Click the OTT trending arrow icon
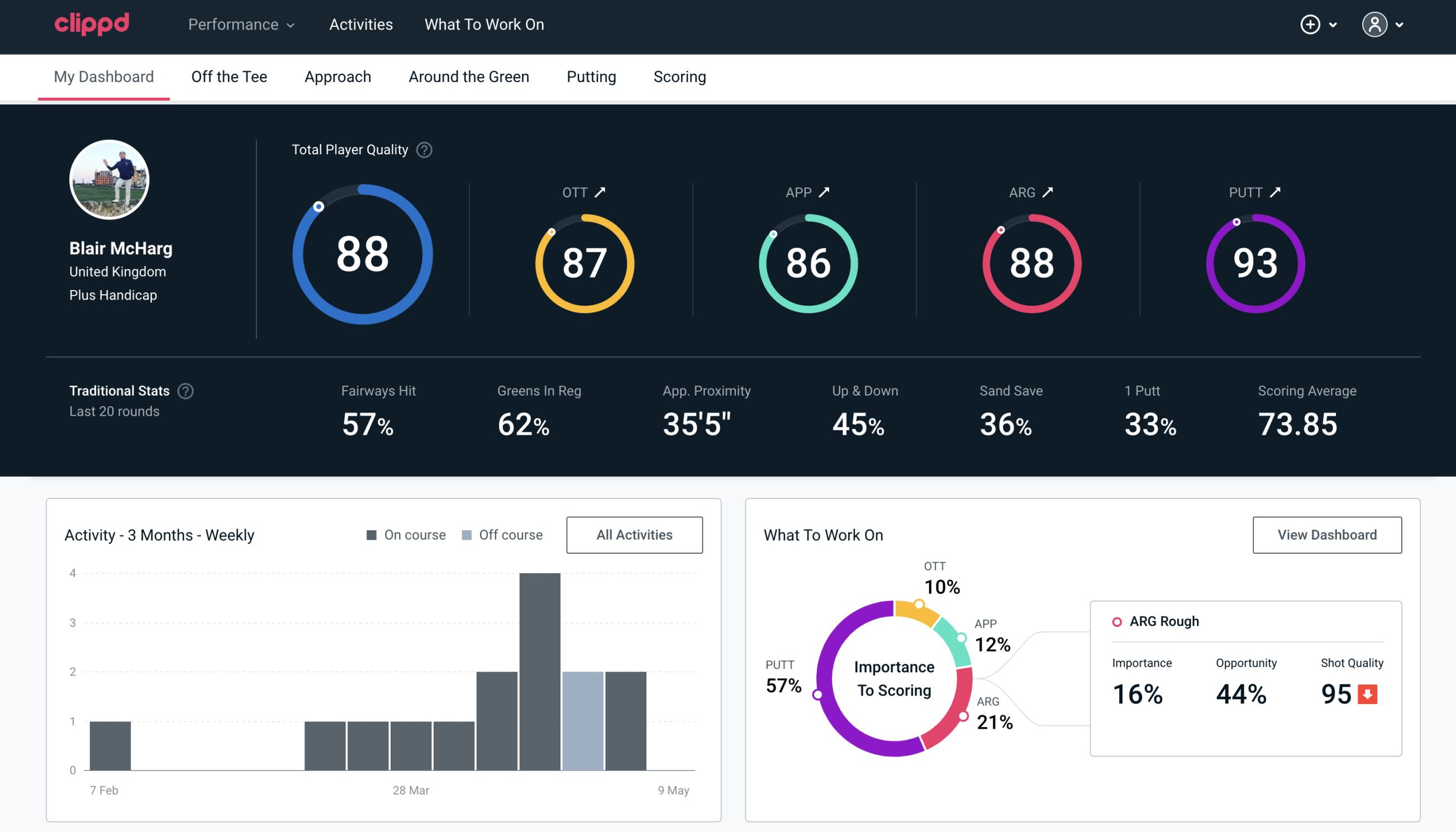 coord(601,192)
